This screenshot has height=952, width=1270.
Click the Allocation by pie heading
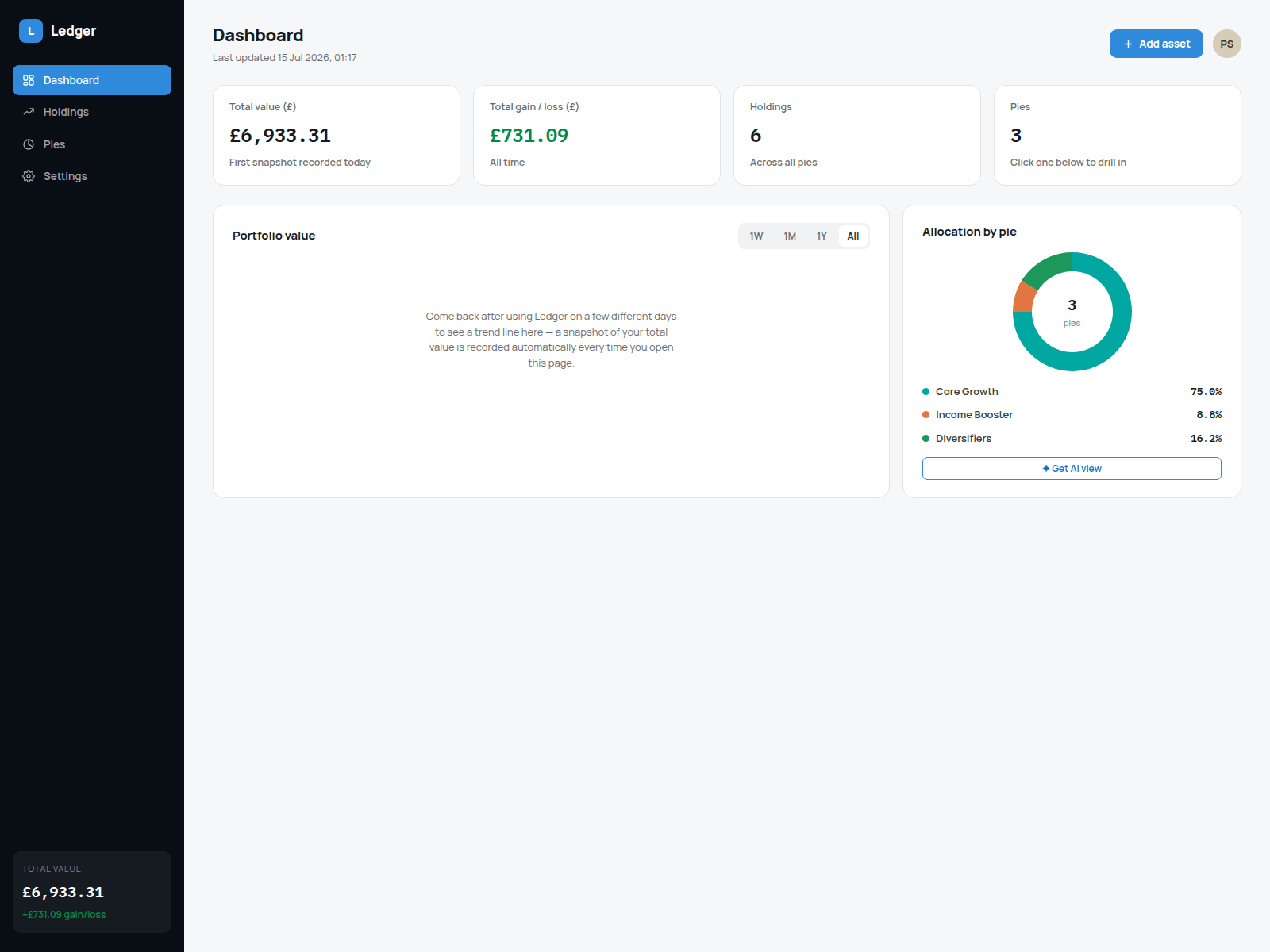click(x=969, y=232)
